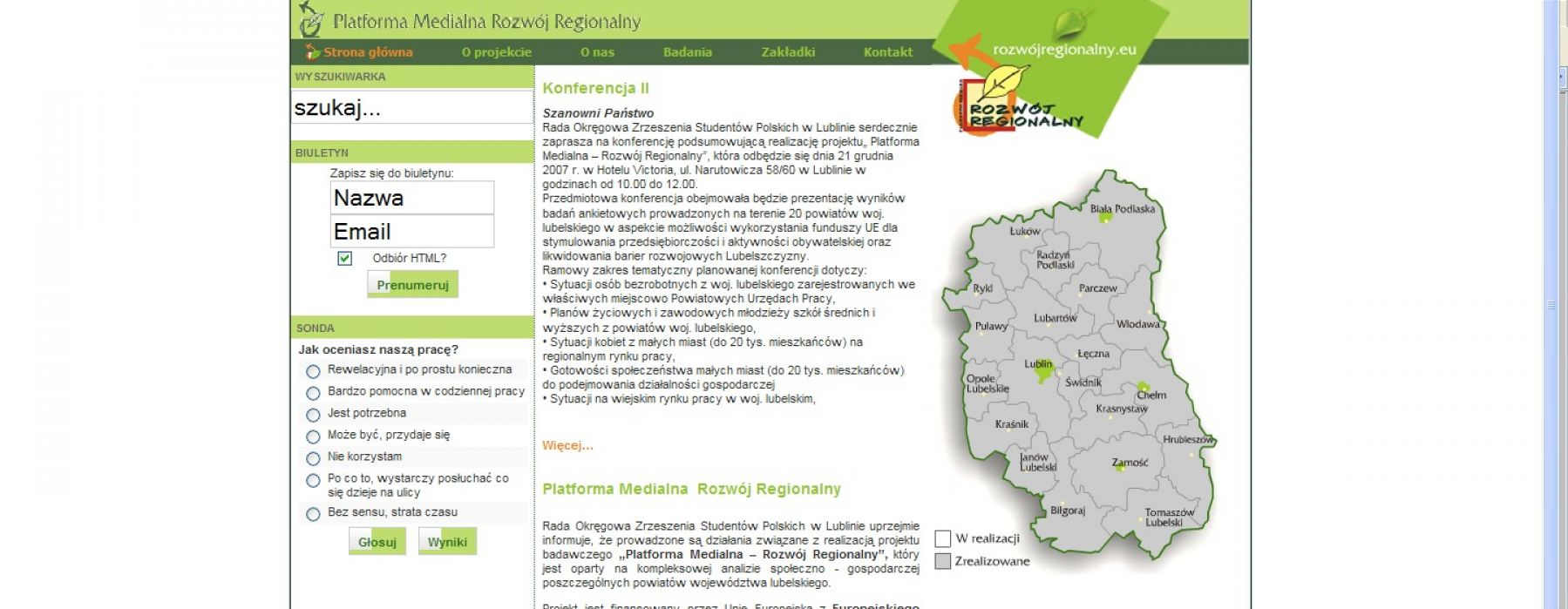The image size is (1568, 609).
Task: Click the Kraśnik district on the map
Action: pos(1012,424)
